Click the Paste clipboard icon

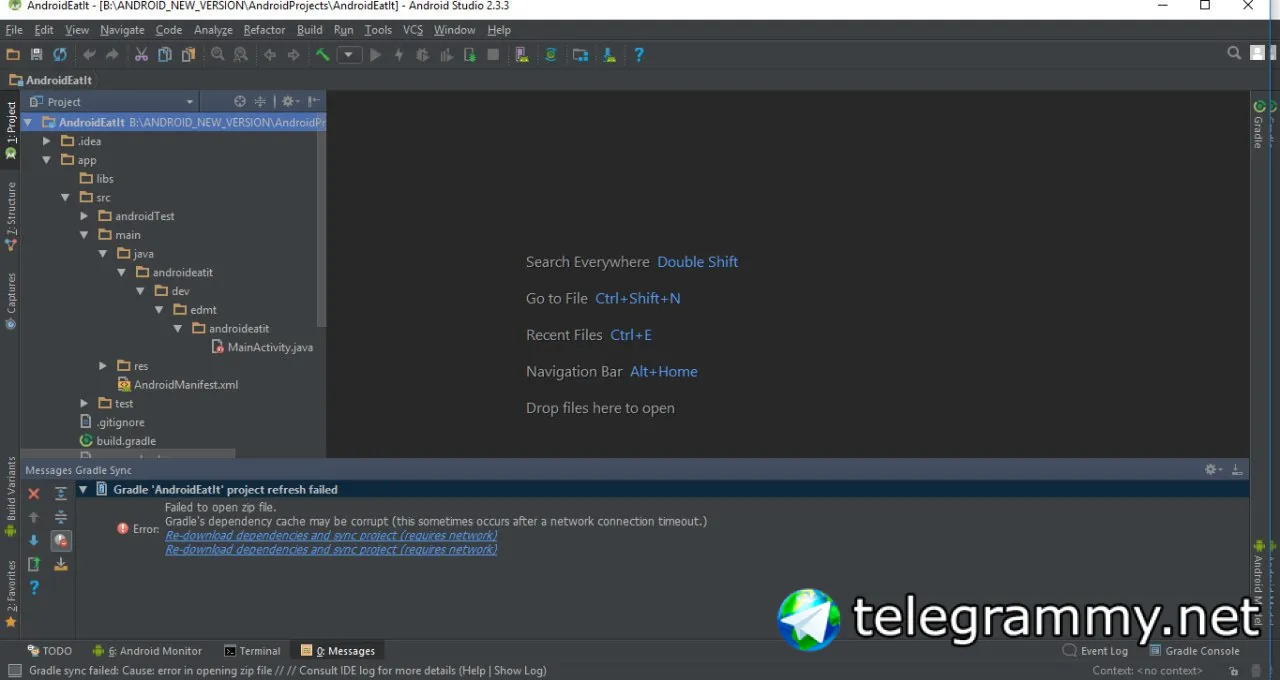click(188, 55)
